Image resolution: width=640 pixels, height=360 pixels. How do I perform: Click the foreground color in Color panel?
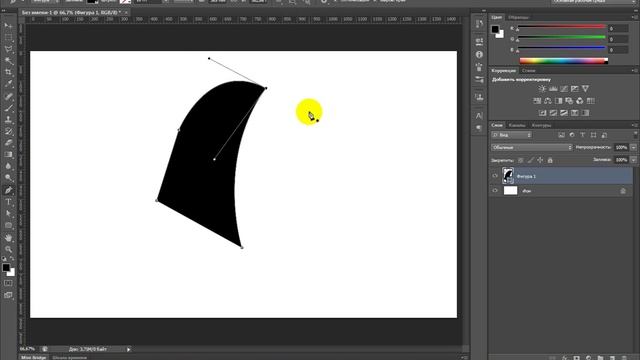[495, 29]
